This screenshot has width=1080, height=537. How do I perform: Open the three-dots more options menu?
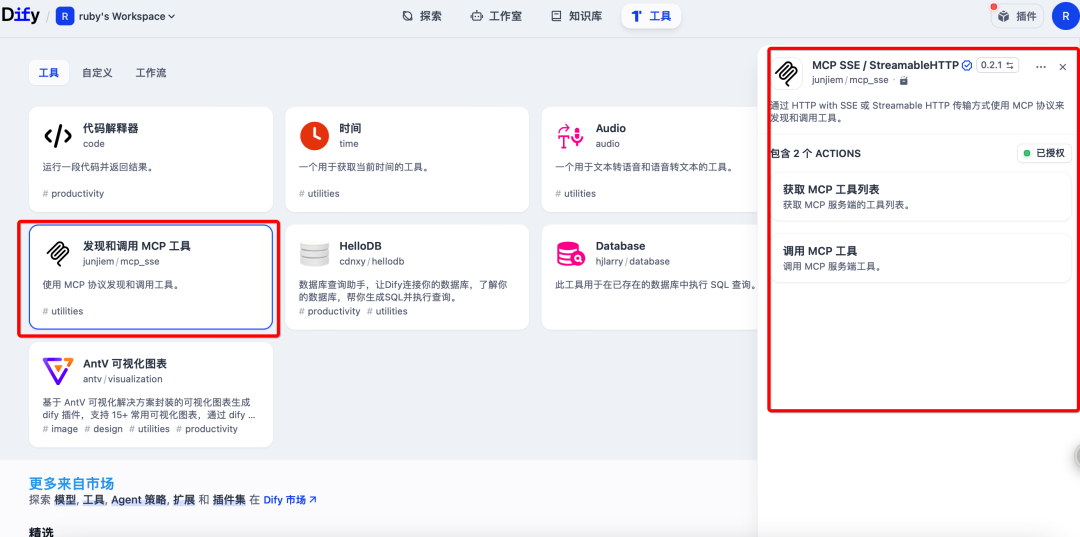point(1041,67)
